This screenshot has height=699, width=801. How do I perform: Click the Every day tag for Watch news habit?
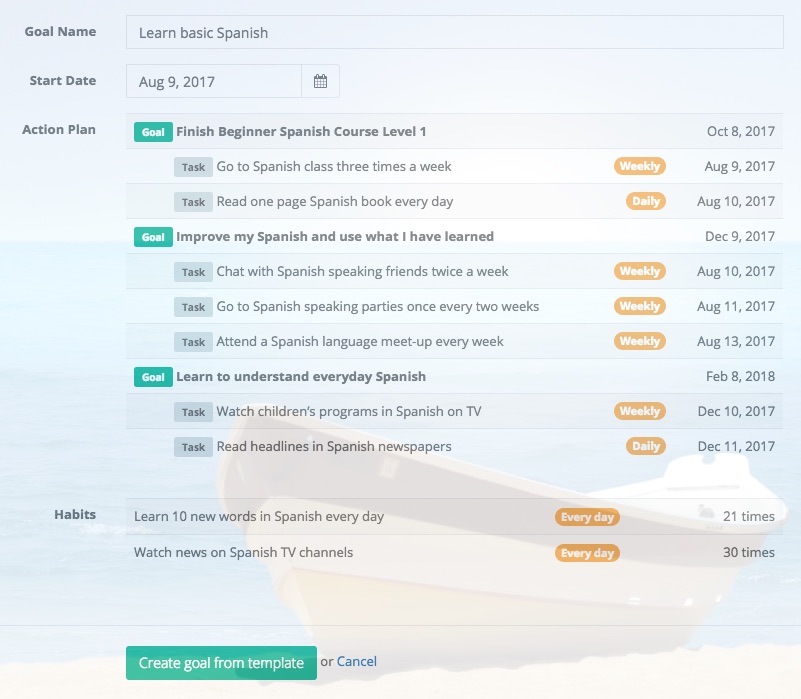pos(587,553)
